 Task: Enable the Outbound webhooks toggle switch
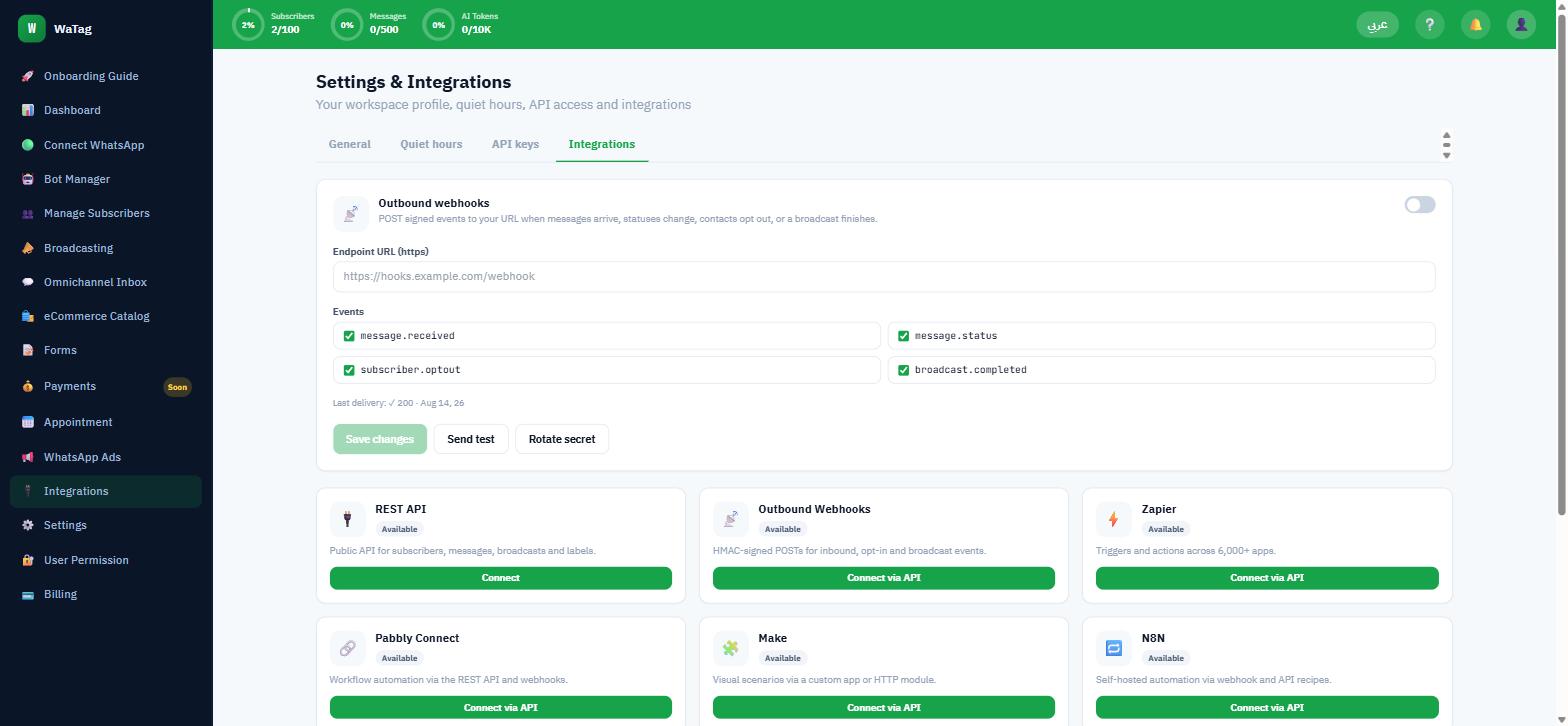(x=1420, y=205)
